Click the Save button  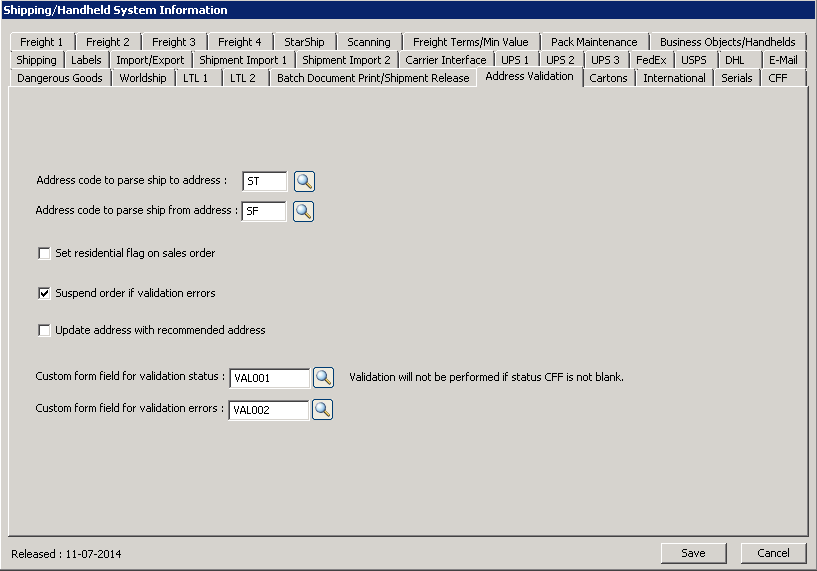coord(693,553)
